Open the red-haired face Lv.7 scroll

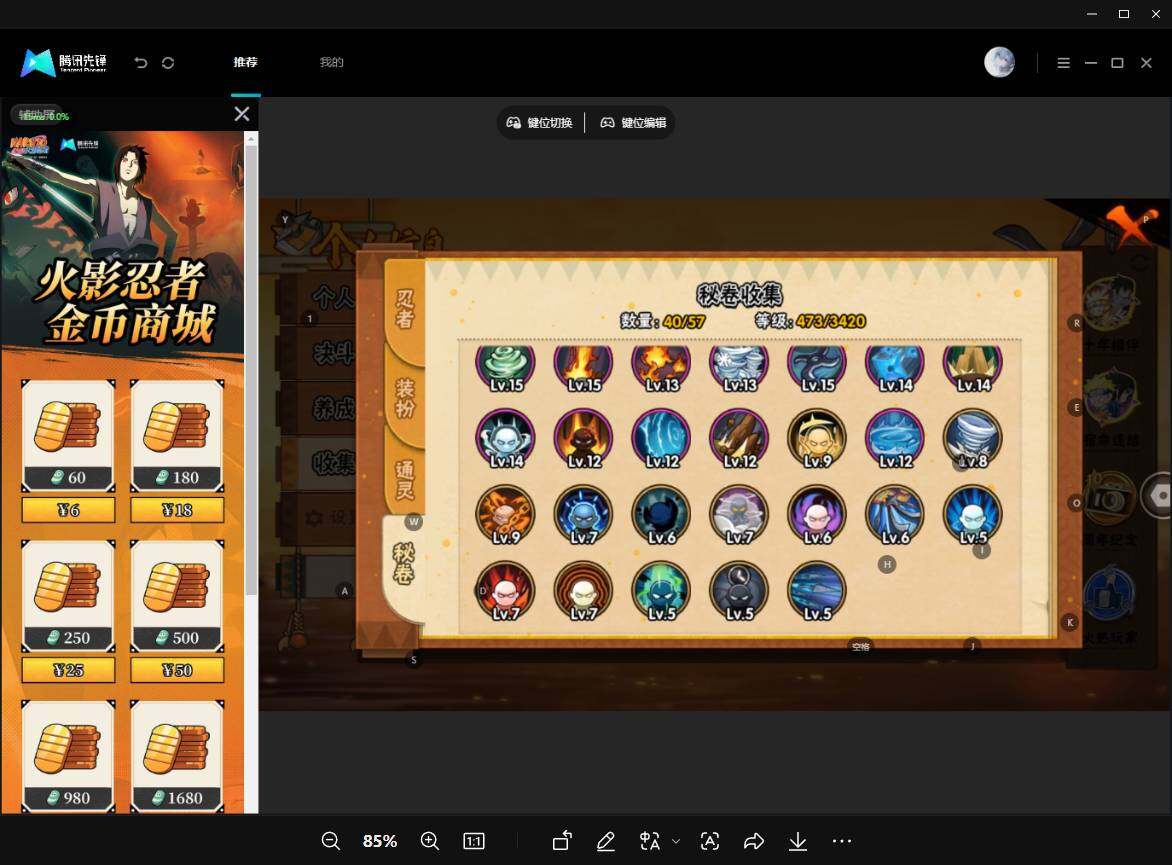[x=506, y=592]
